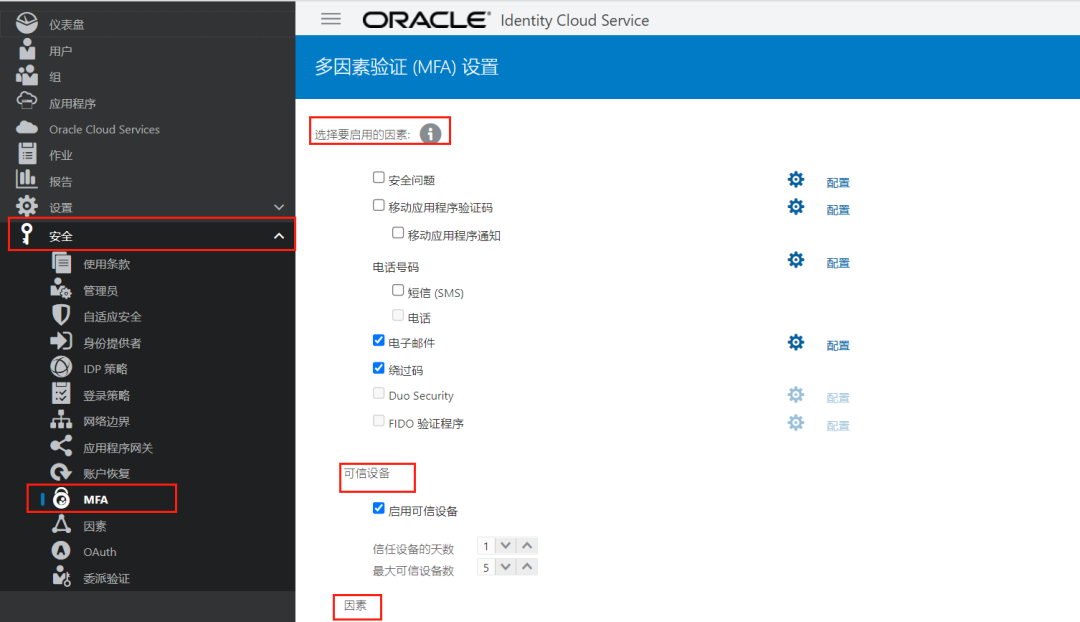Click the network perimeters (网络边界) icon
The image size is (1080, 622).
coord(61,420)
